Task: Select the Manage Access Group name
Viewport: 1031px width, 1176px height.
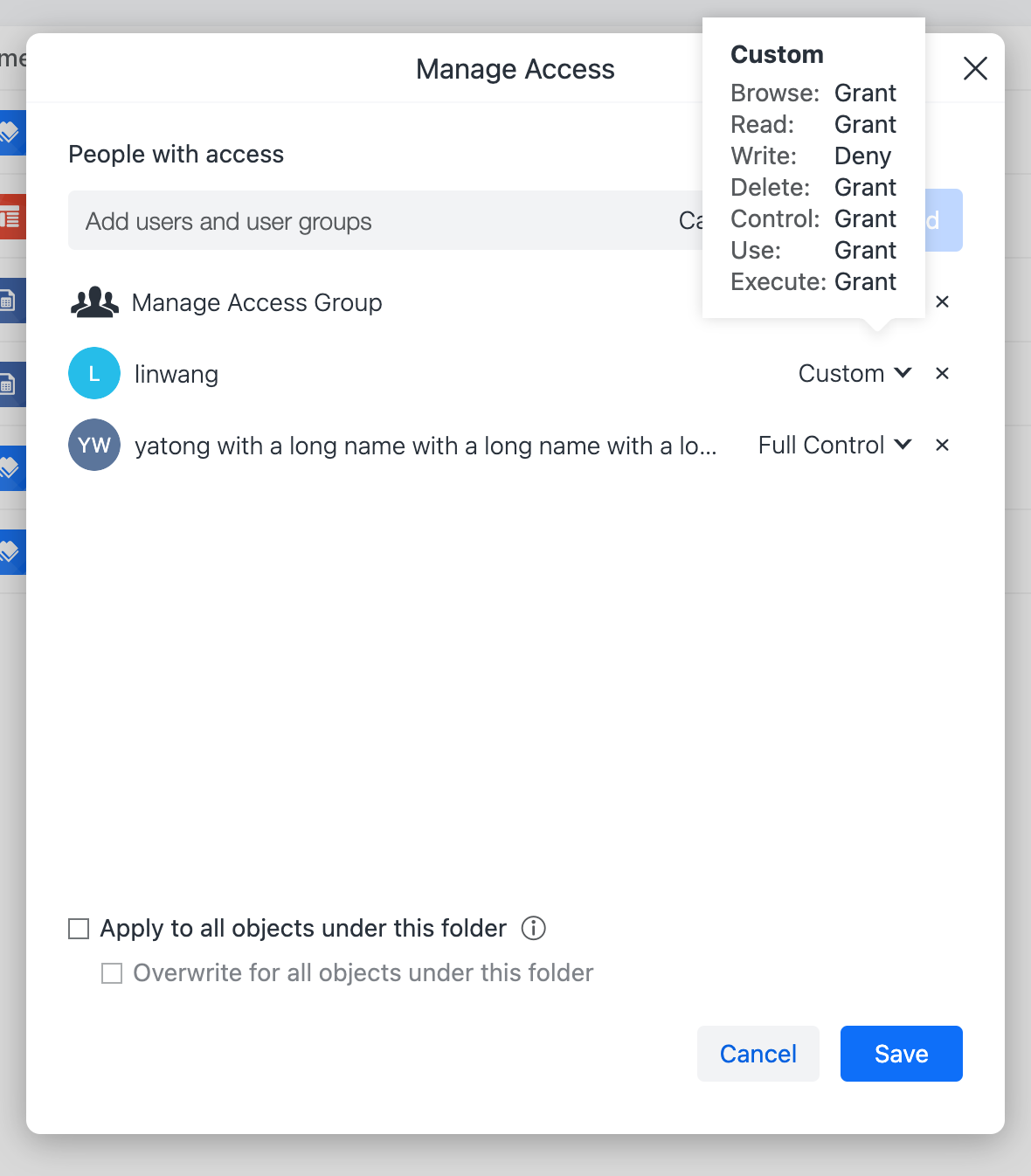Action: [257, 302]
